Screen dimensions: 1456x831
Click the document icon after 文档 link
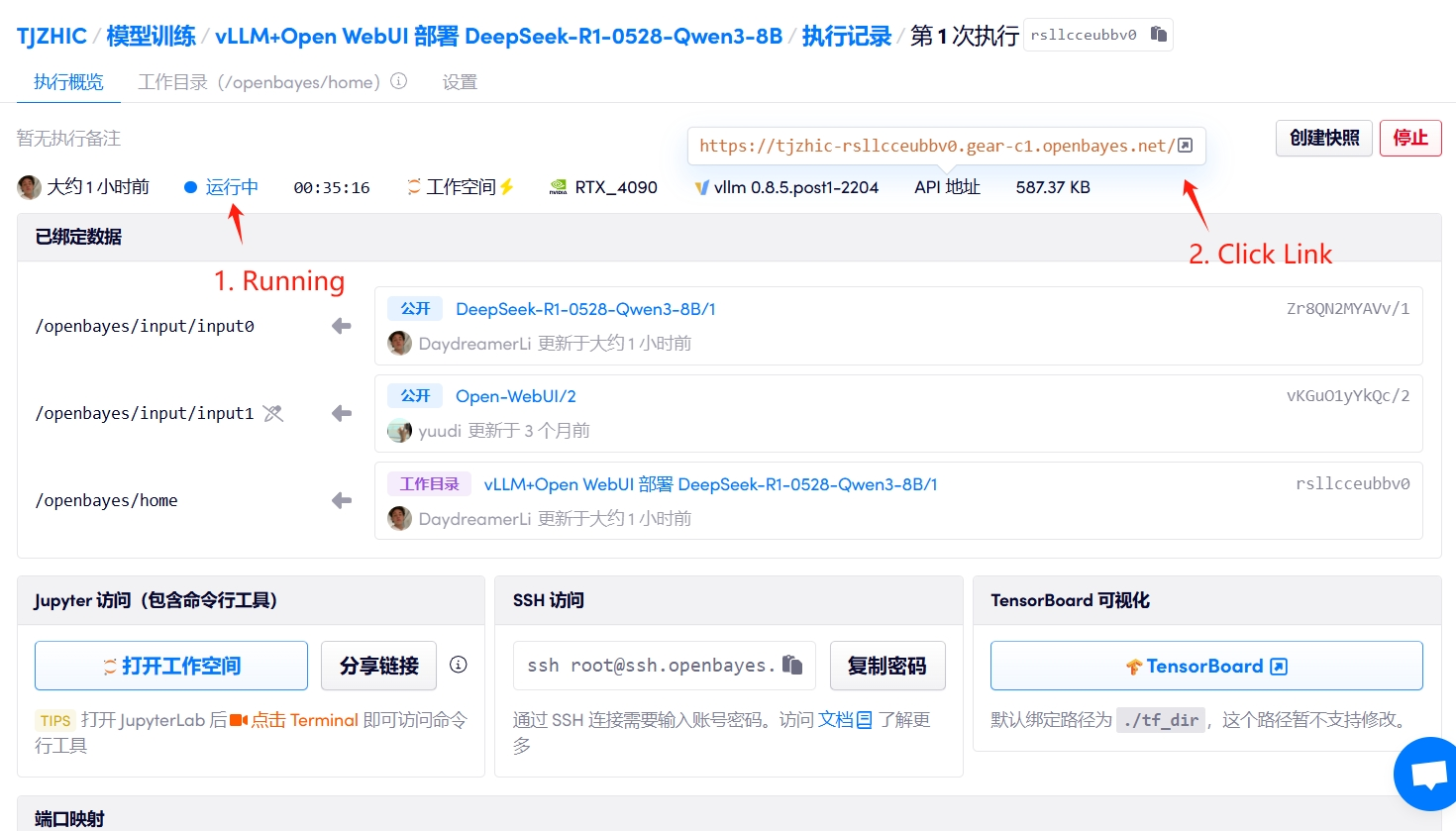(x=864, y=720)
